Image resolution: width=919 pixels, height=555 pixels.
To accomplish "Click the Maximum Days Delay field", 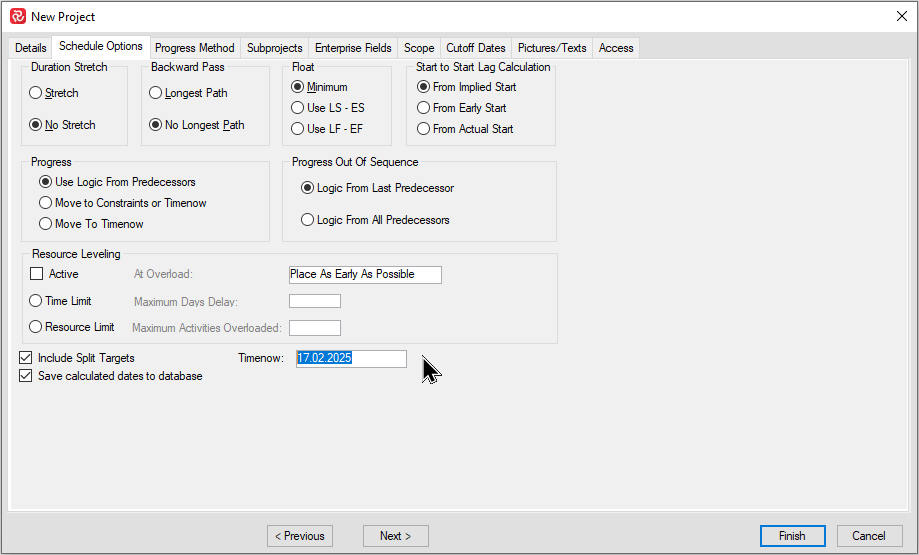I will point(315,301).
